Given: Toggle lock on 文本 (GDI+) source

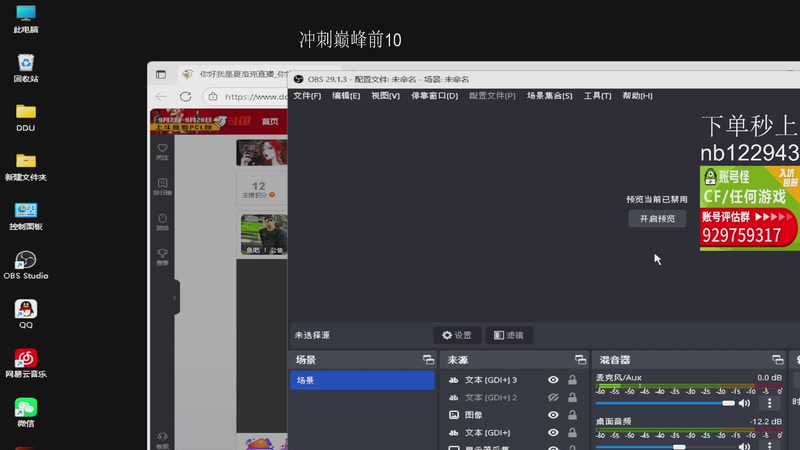Looking at the screenshot, I should (572, 433).
